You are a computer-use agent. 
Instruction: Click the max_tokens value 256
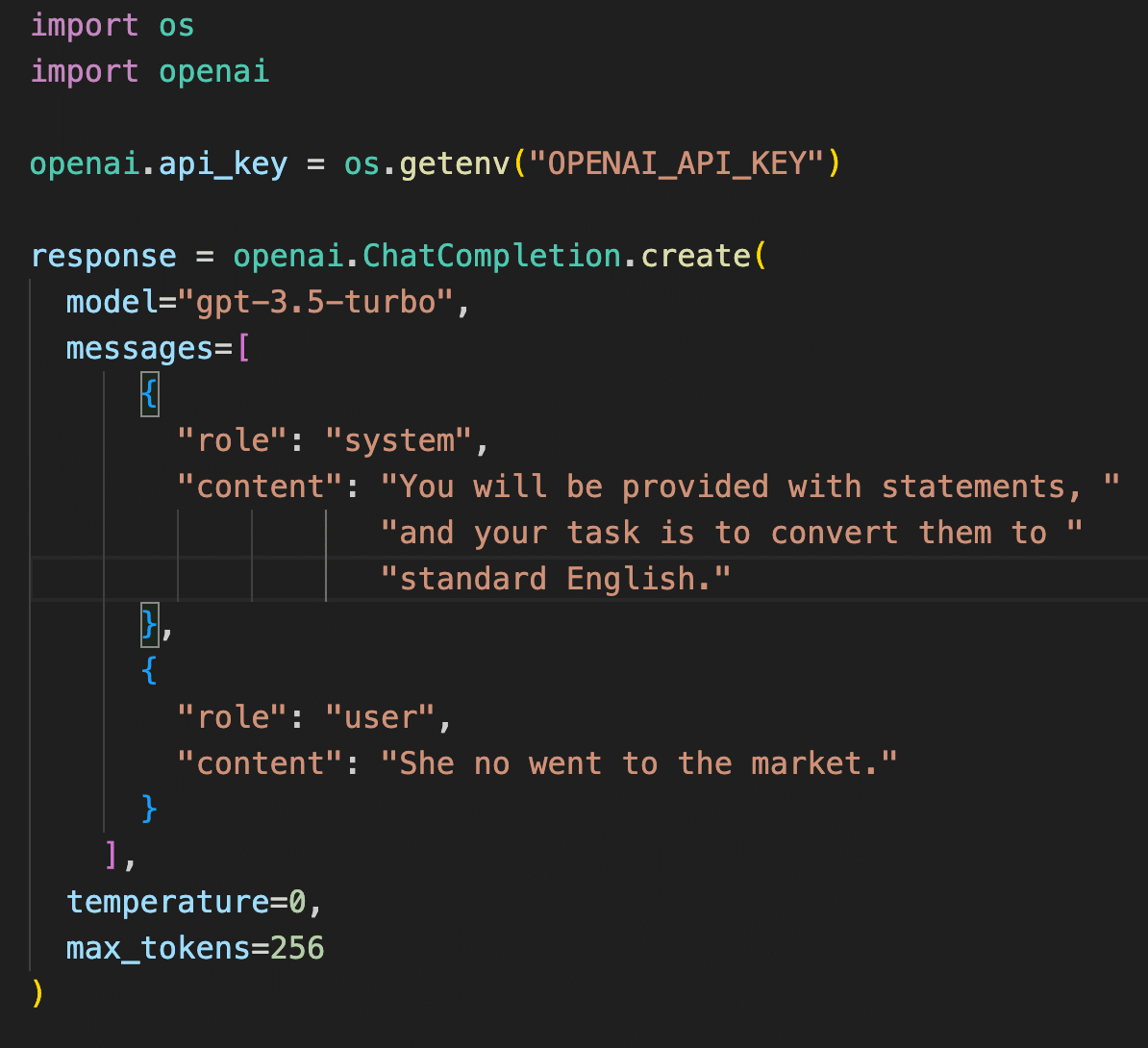click(297, 948)
